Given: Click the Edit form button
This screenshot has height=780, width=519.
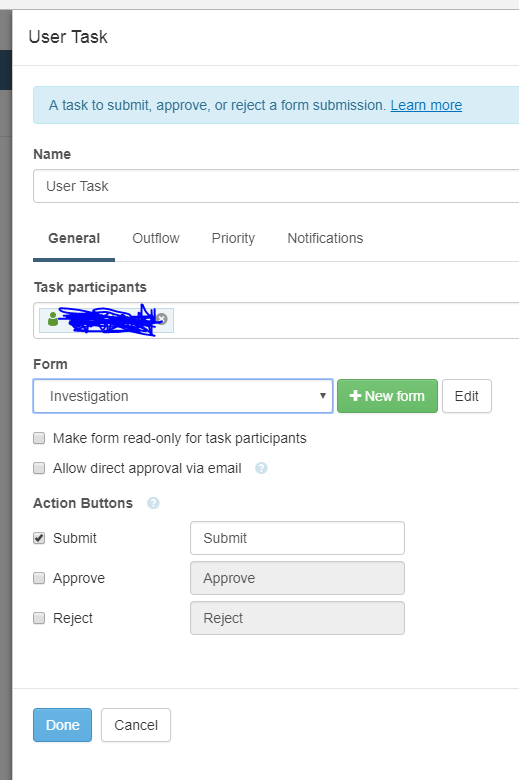Looking at the screenshot, I should pyautogui.click(x=467, y=396).
